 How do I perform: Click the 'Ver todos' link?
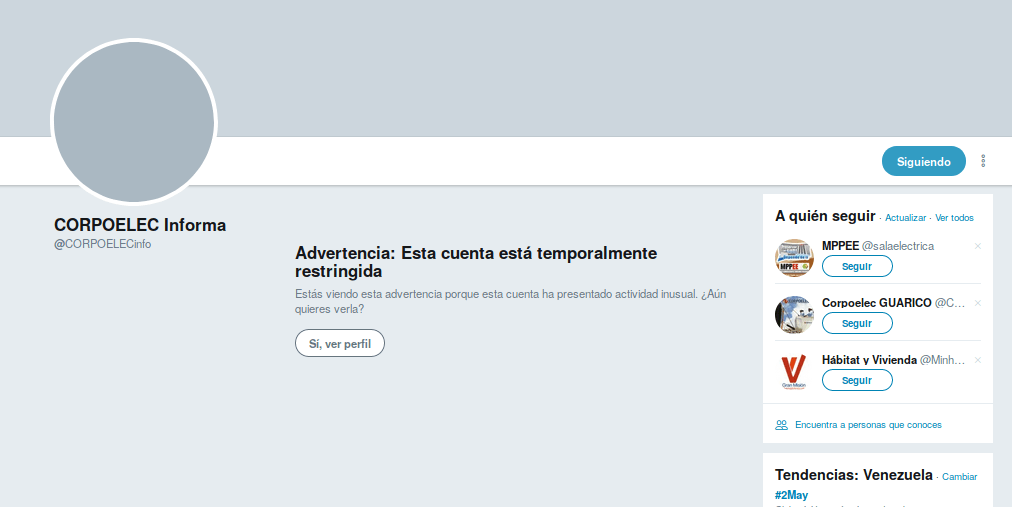pyautogui.click(x=954, y=218)
